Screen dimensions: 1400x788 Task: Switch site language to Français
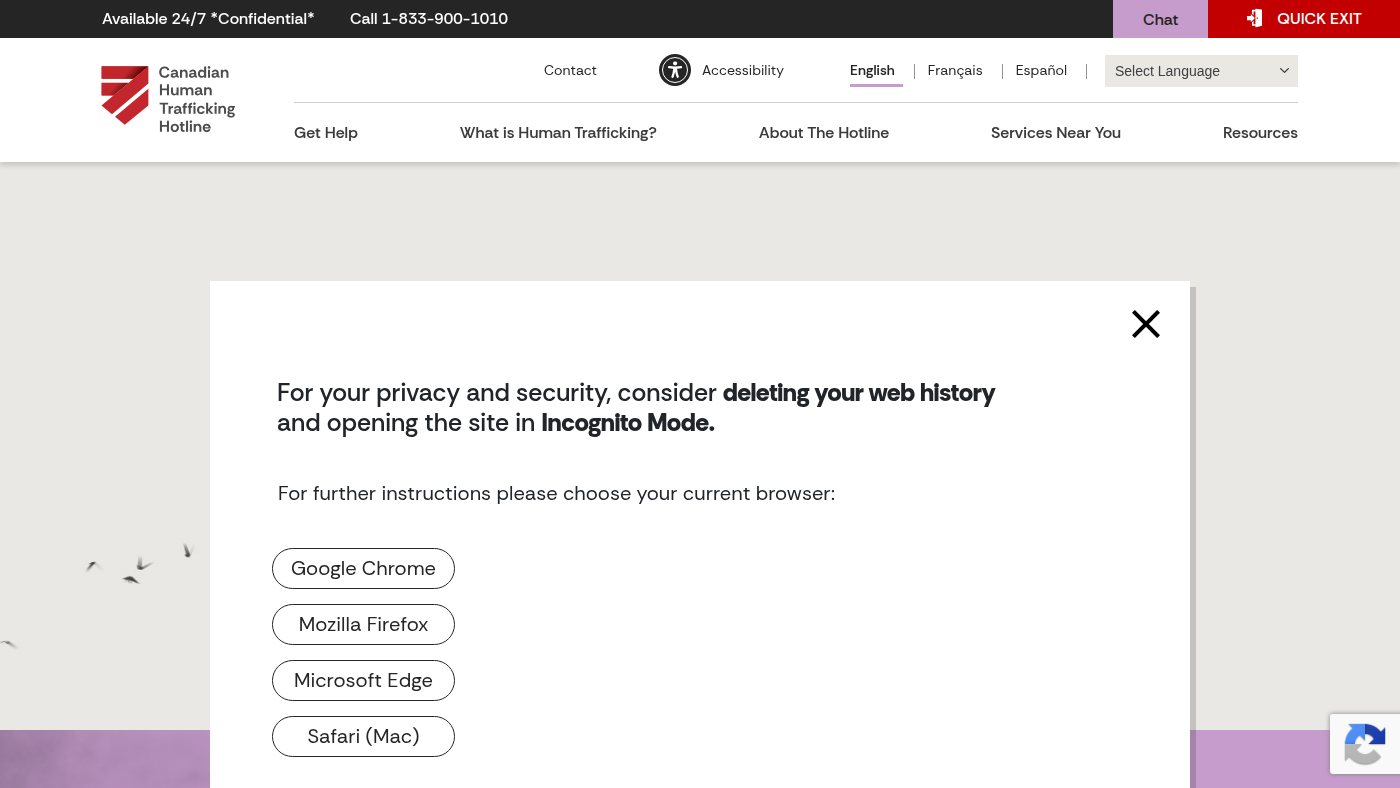(955, 70)
